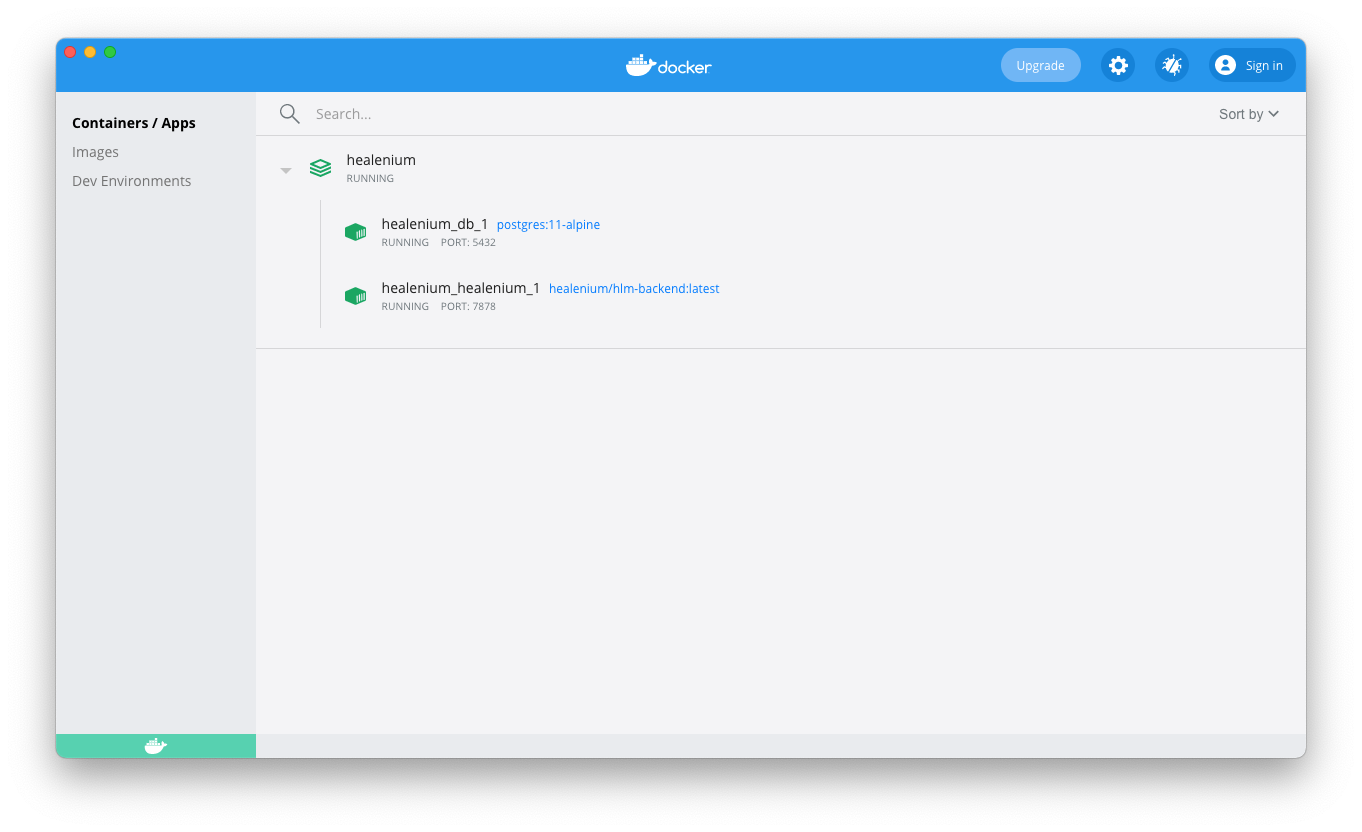Viewport: 1362px width, 832px height.
Task: Open Docker Desktop settings with the gear icon
Action: 1117,64
